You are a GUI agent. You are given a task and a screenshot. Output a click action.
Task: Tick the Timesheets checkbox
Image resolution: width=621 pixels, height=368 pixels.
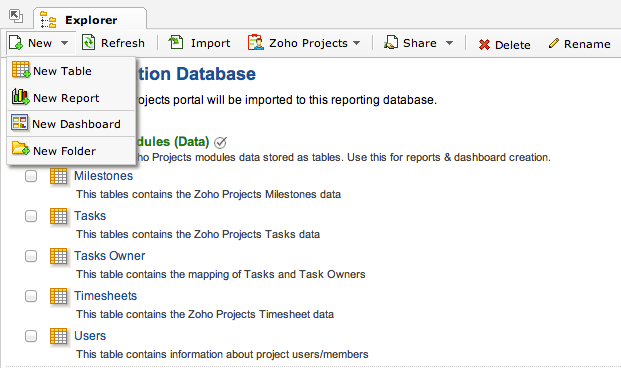point(31,296)
